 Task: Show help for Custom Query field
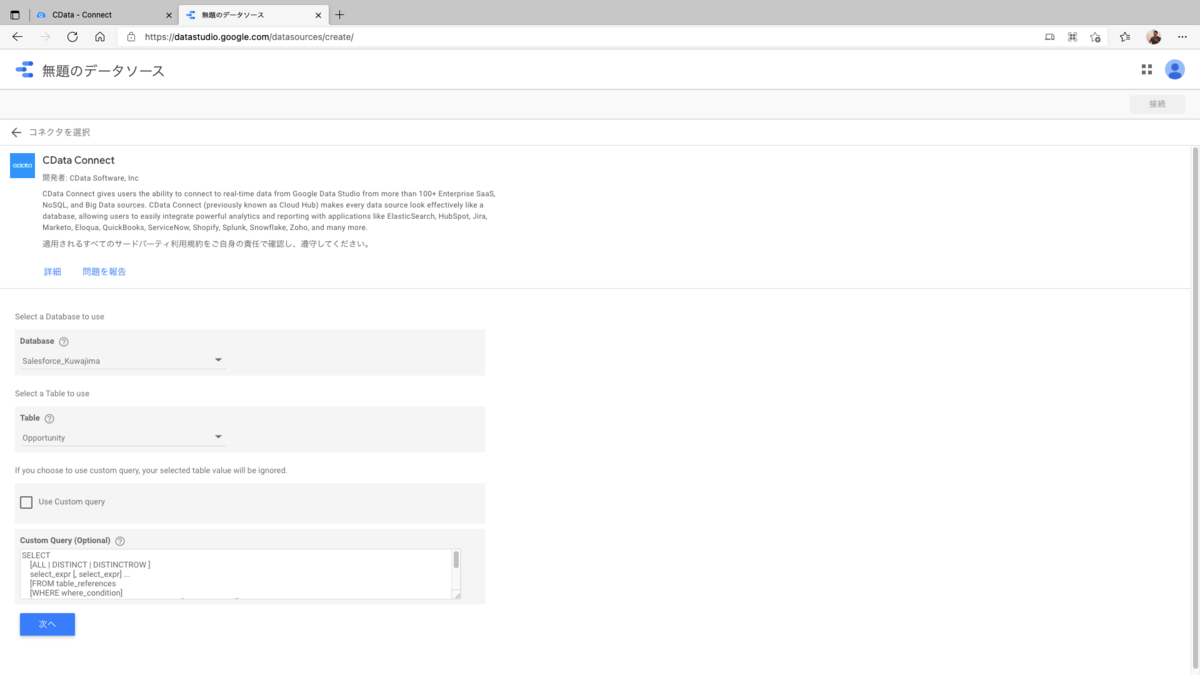(120, 541)
